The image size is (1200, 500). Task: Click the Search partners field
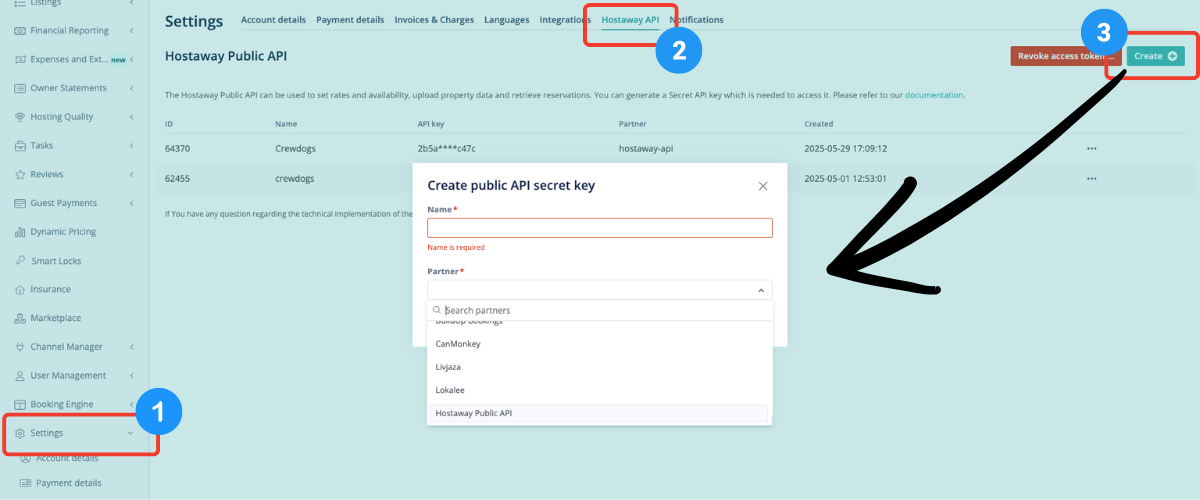pos(600,310)
